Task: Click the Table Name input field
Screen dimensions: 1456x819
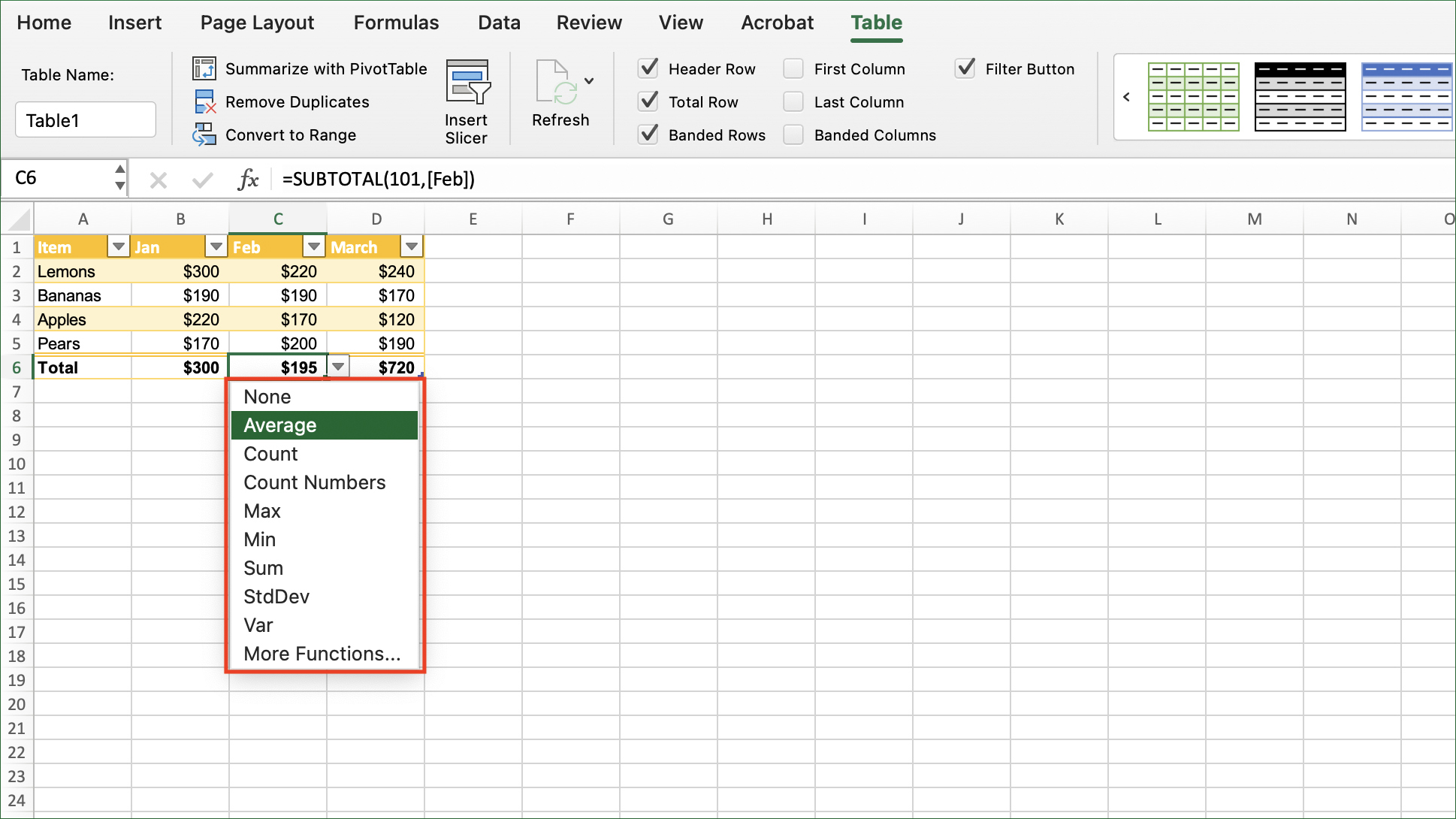Action: click(86, 120)
